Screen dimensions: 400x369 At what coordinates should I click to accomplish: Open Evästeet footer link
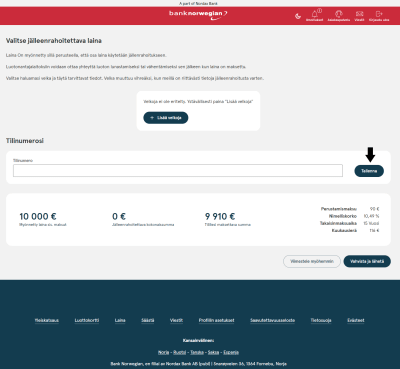(x=356, y=320)
